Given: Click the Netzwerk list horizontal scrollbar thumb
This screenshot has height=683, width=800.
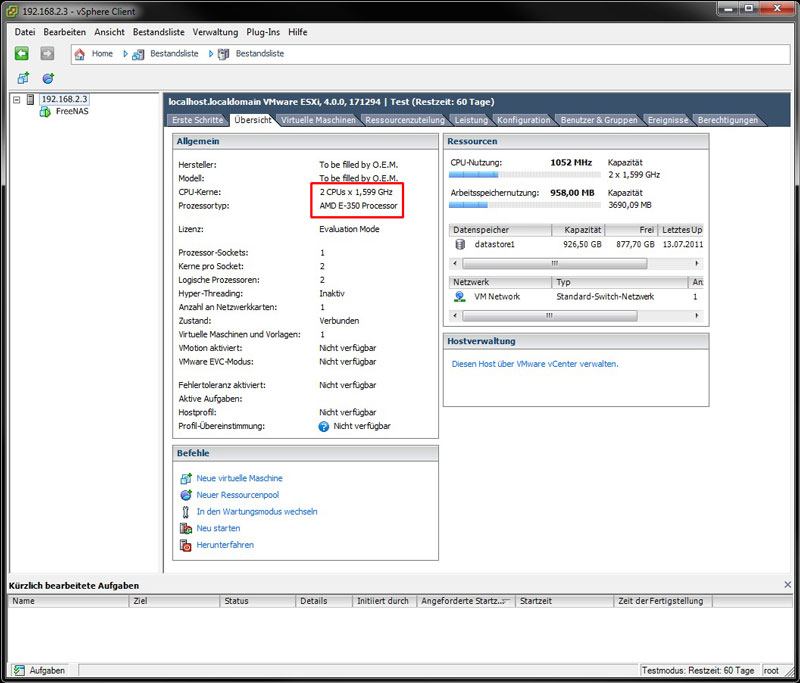Looking at the screenshot, I should click(549, 316).
